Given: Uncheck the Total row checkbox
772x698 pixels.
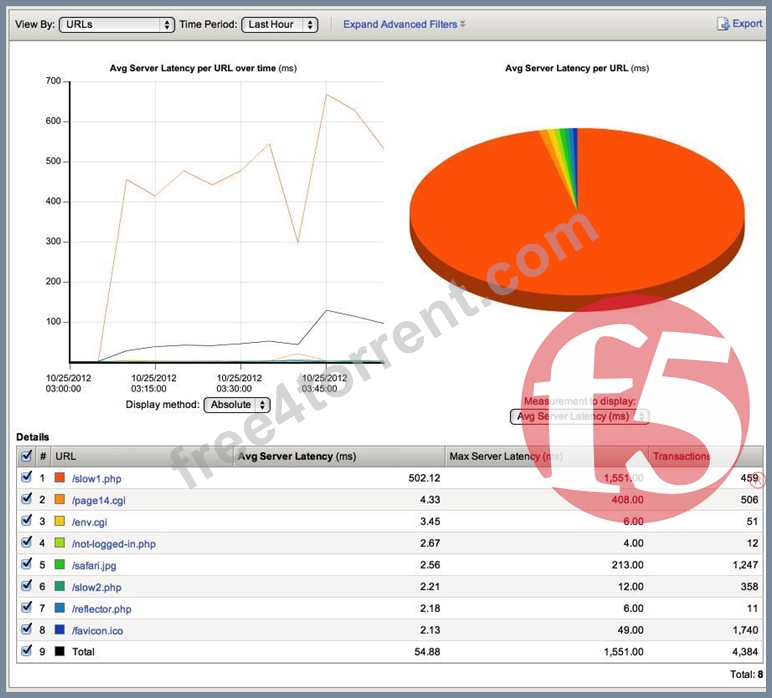Looking at the screenshot, I should pos(27,651).
